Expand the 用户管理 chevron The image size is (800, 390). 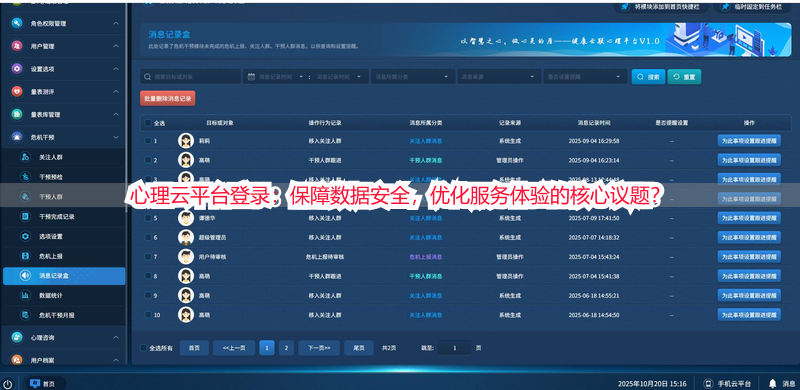116,46
